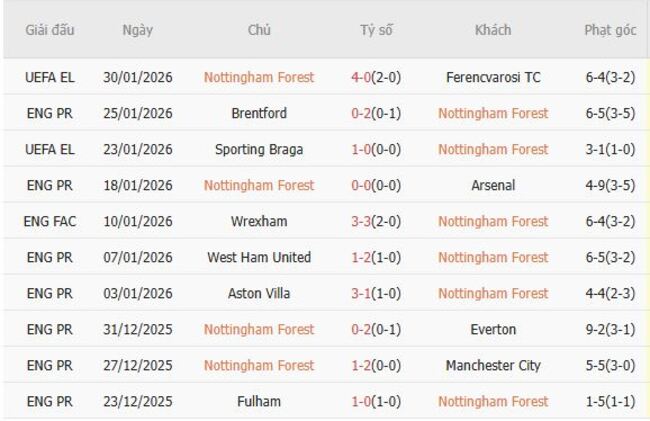Image resolution: width=650 pixels, height=421 pixels.
Task: Select the ENG FAC competition label
Action: (x=50, y=221)
